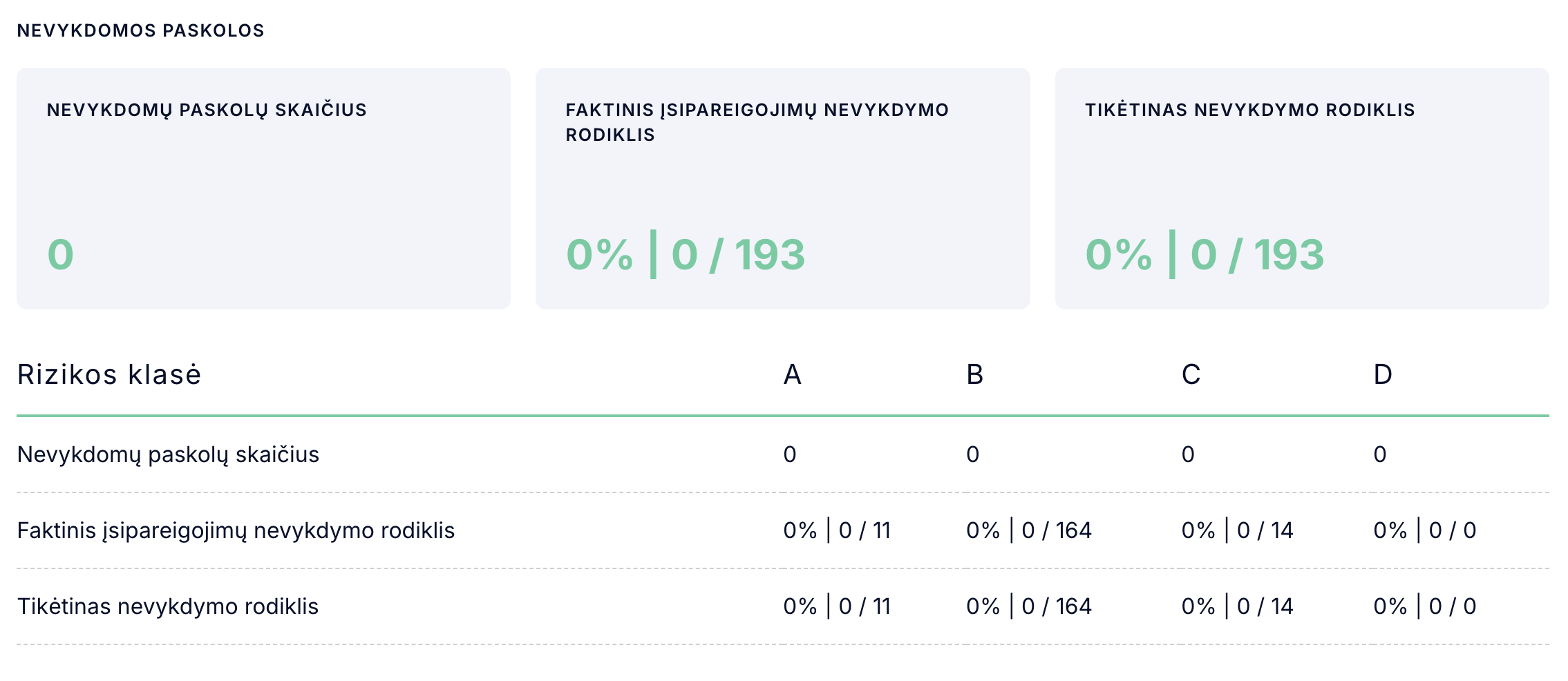Click class C tikėtinas value 0 / 14
1568x681 pixels.
coord(1265,606)
